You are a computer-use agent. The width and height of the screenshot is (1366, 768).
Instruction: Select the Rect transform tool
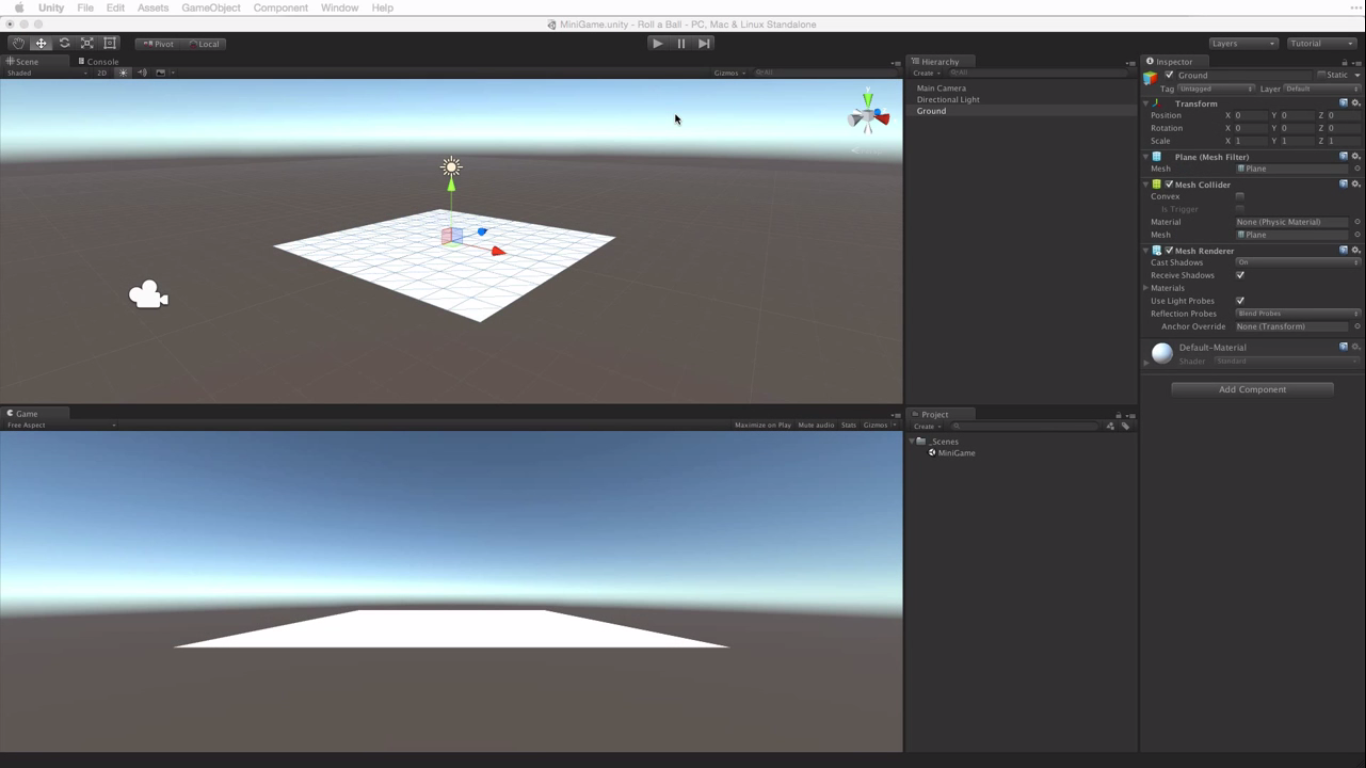[109, 43]
